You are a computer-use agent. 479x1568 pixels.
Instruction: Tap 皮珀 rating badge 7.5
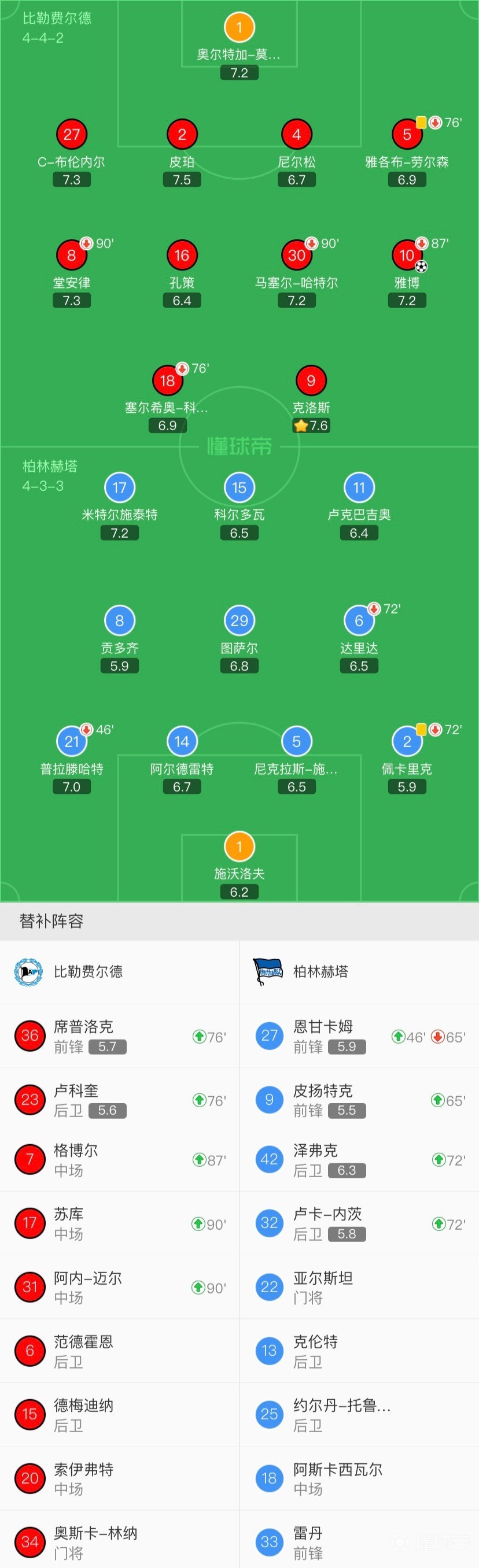(182, 180)
